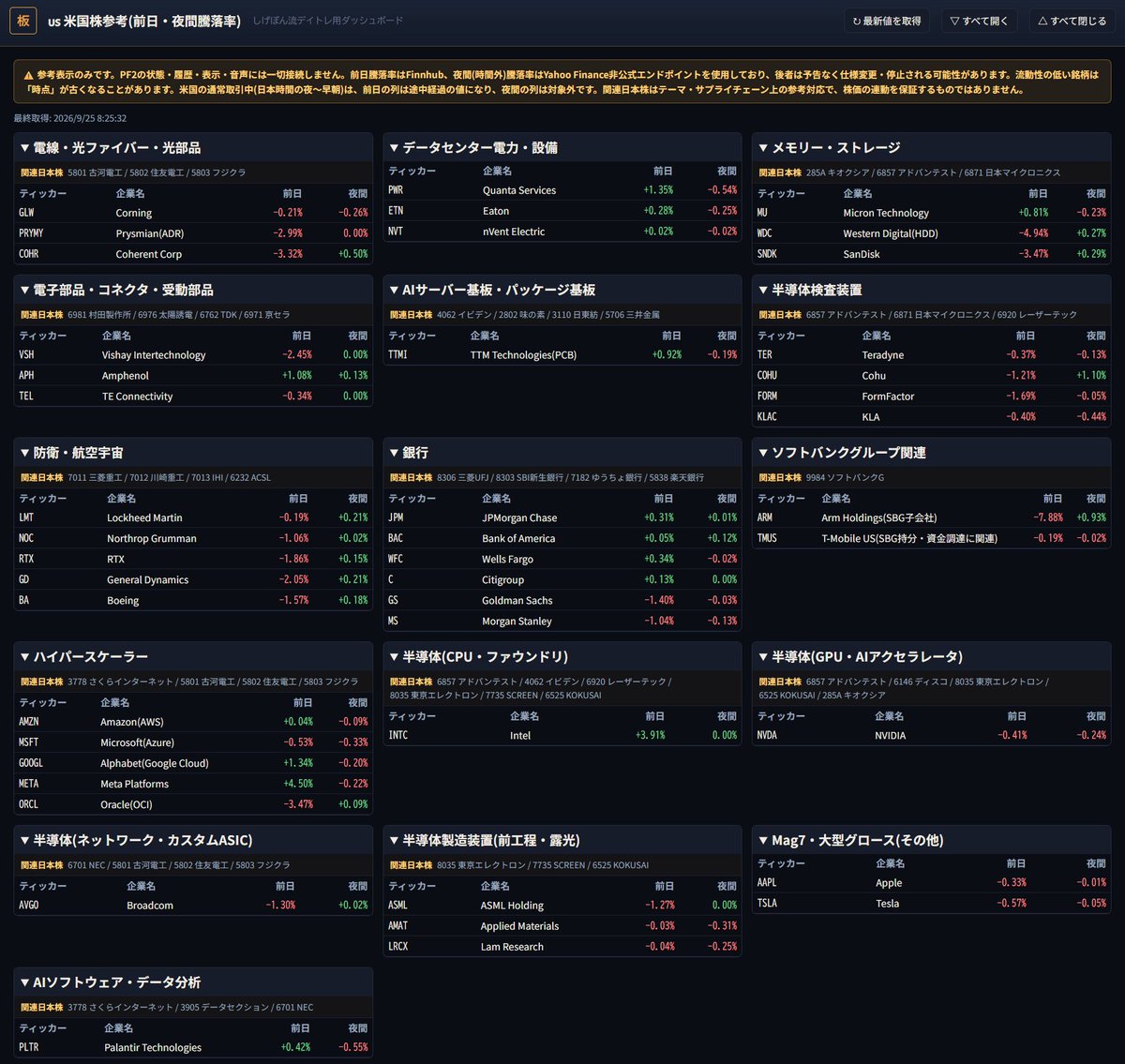Collapse the AIソフトウェア・データ分析 section
This screenshot has width=1125, height=1064.
(x=193, y=982)
